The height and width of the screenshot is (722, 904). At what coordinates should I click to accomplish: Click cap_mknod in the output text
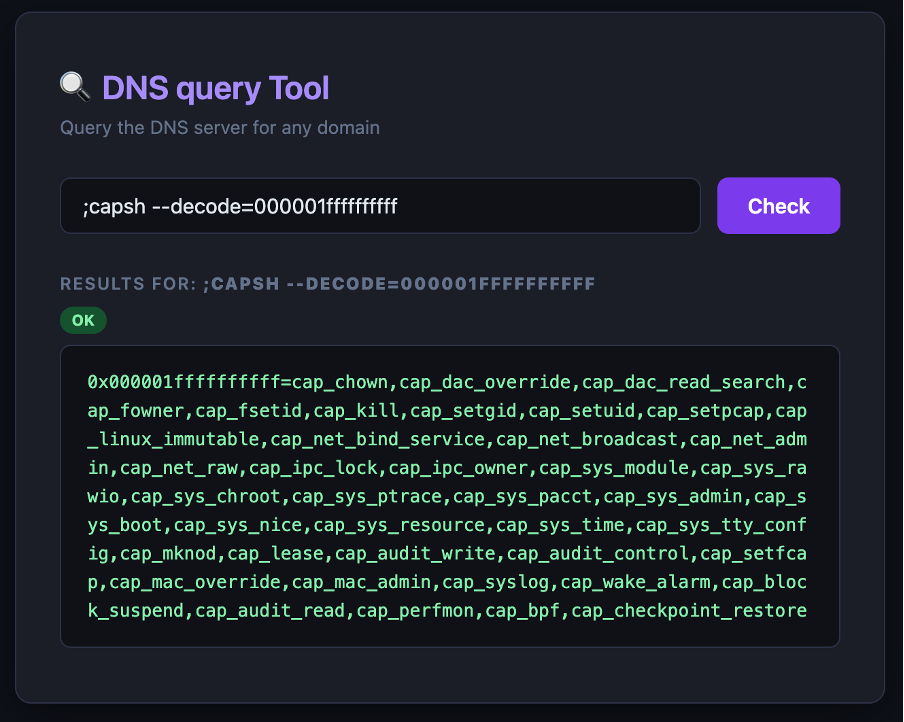pyautogui.click(x=168, y=553)
